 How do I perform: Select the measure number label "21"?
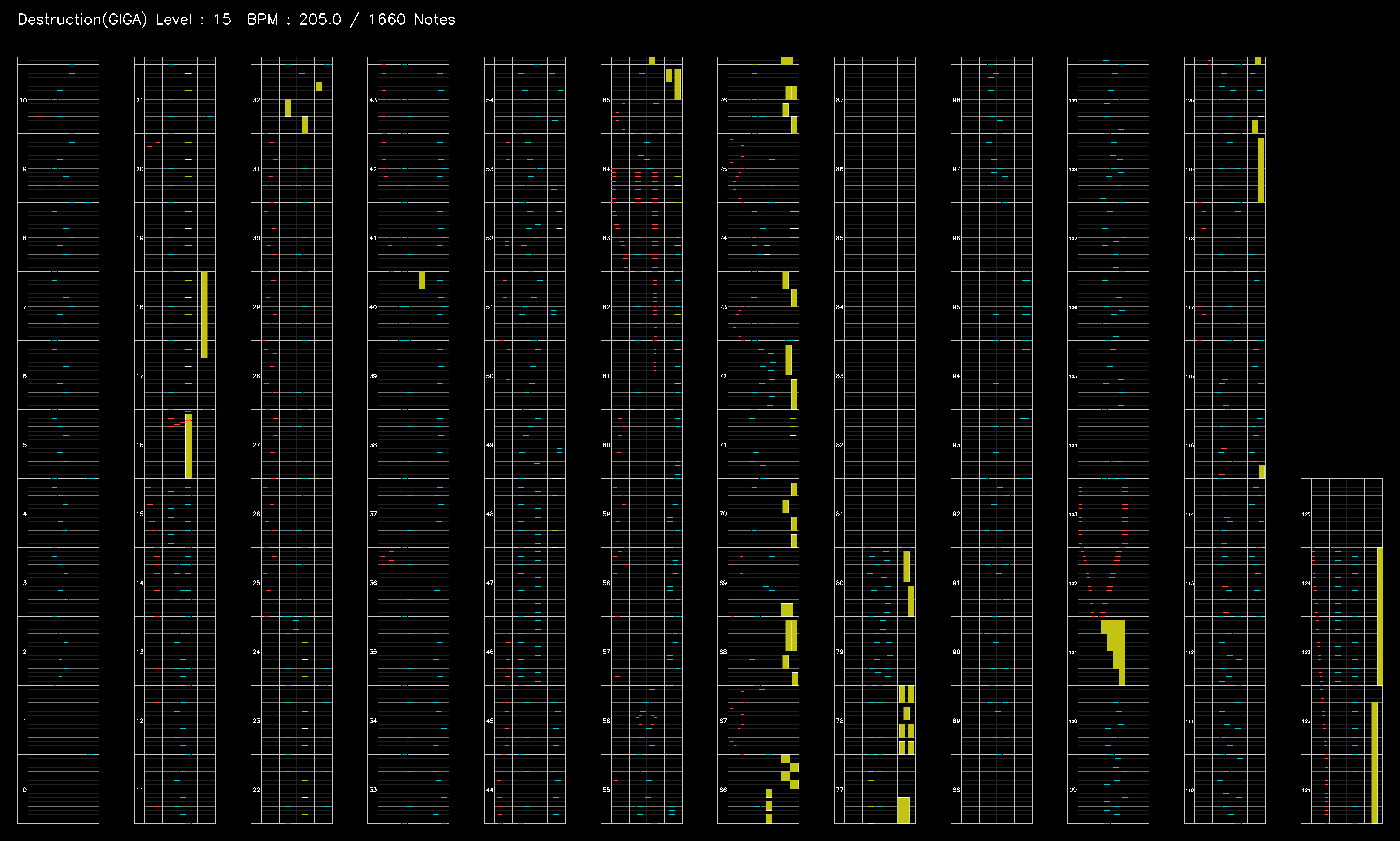coord(140,100)
